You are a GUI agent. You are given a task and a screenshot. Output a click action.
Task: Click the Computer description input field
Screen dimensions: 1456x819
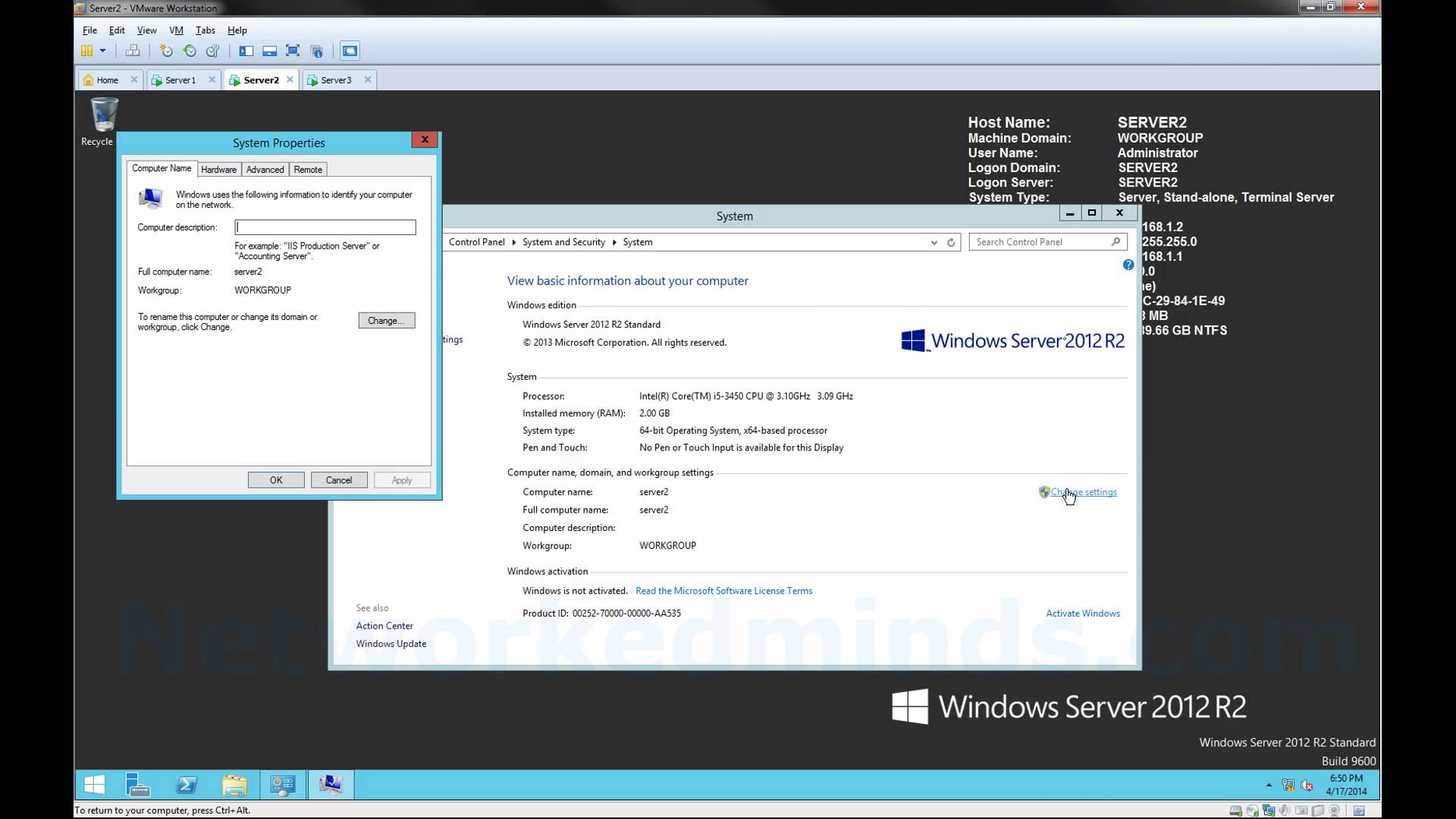tap(325, 227)
